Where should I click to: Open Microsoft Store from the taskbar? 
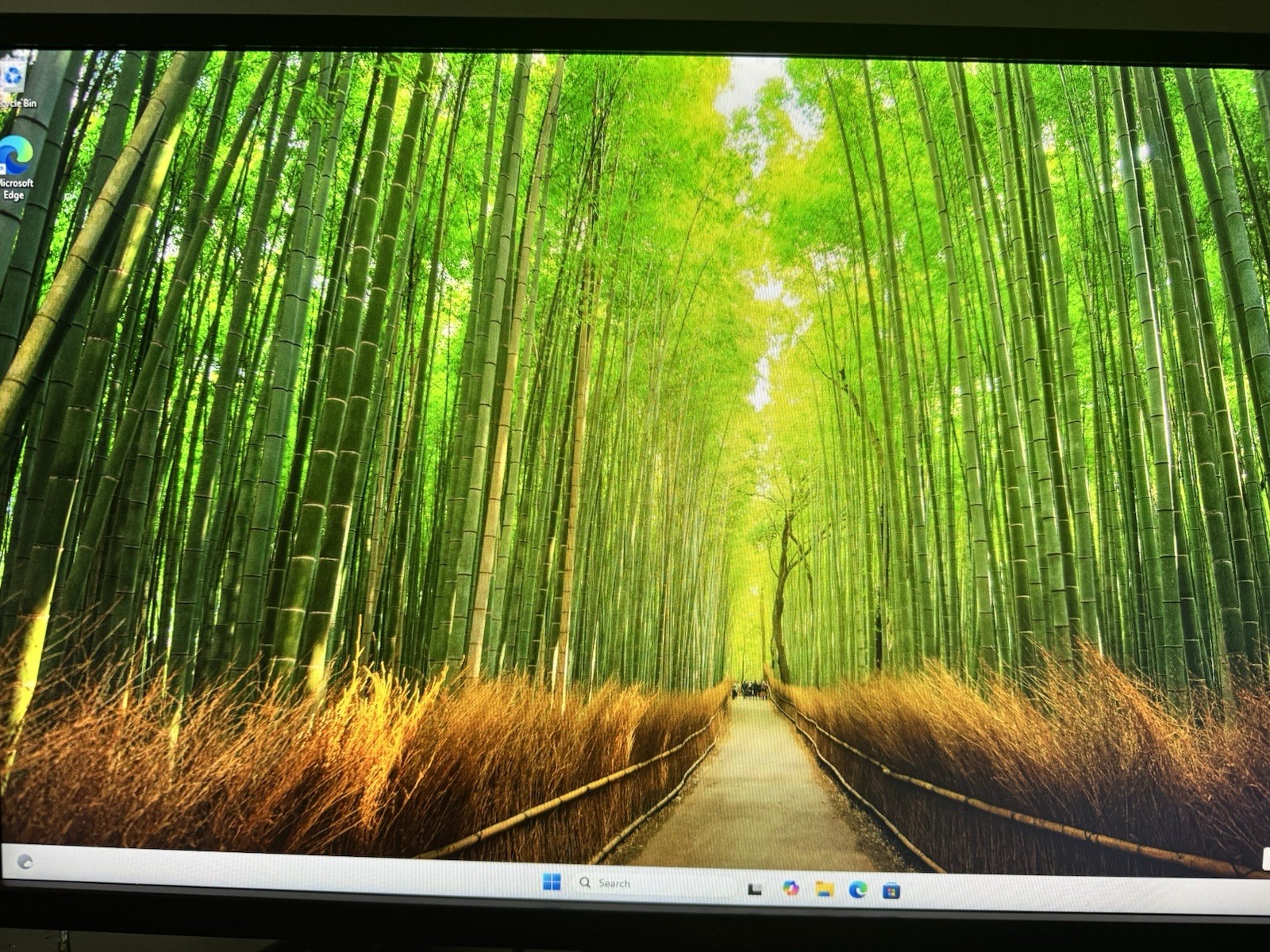pyautogui.click(x=891, y=891)
